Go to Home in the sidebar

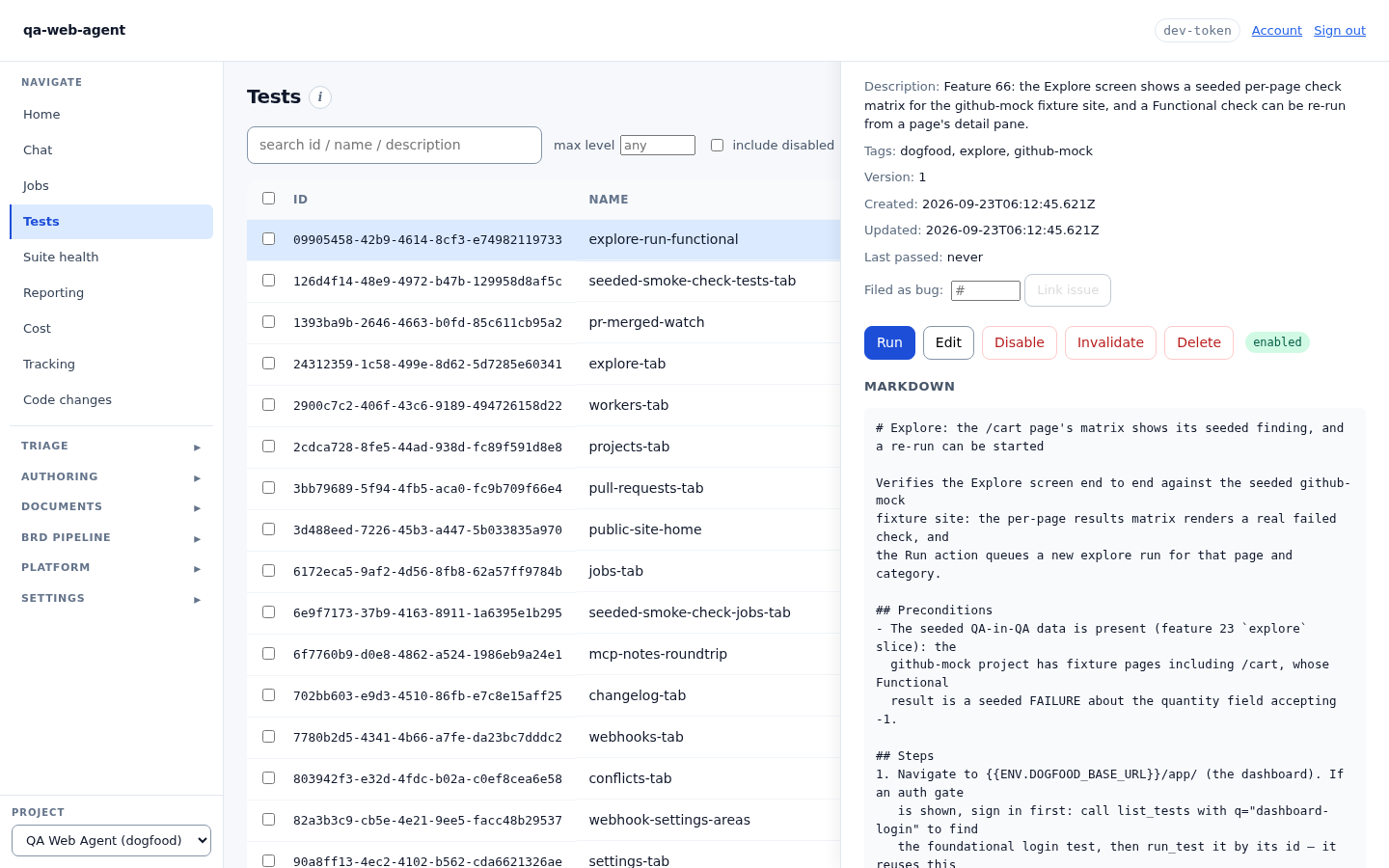(111, 115)
